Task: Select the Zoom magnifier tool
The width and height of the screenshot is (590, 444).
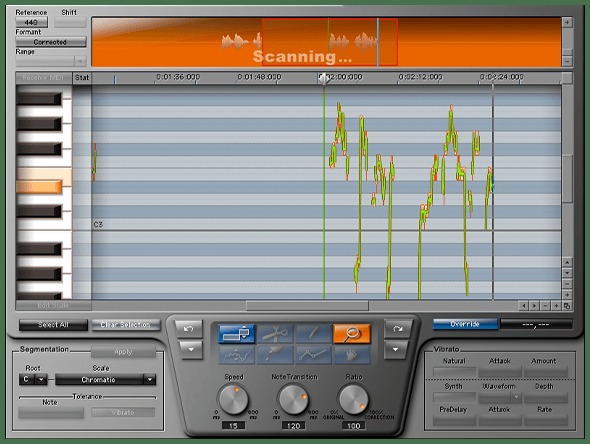Action: click(x=352, y=334)
